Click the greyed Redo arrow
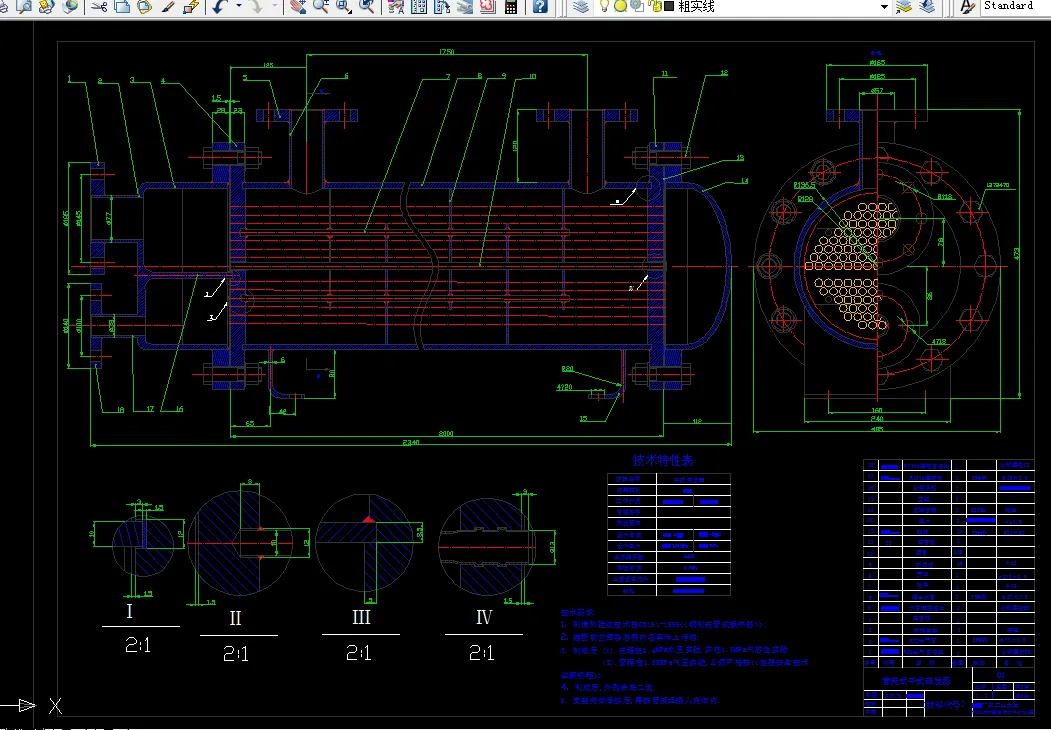1051x730 pixels. [257, 7]
